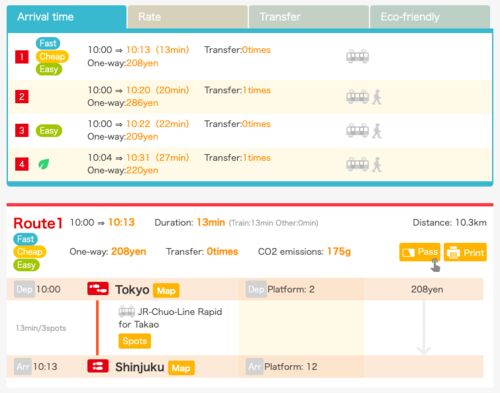Click the Print button
This screenshot has height=393, width=500.
tap(465, 252)
